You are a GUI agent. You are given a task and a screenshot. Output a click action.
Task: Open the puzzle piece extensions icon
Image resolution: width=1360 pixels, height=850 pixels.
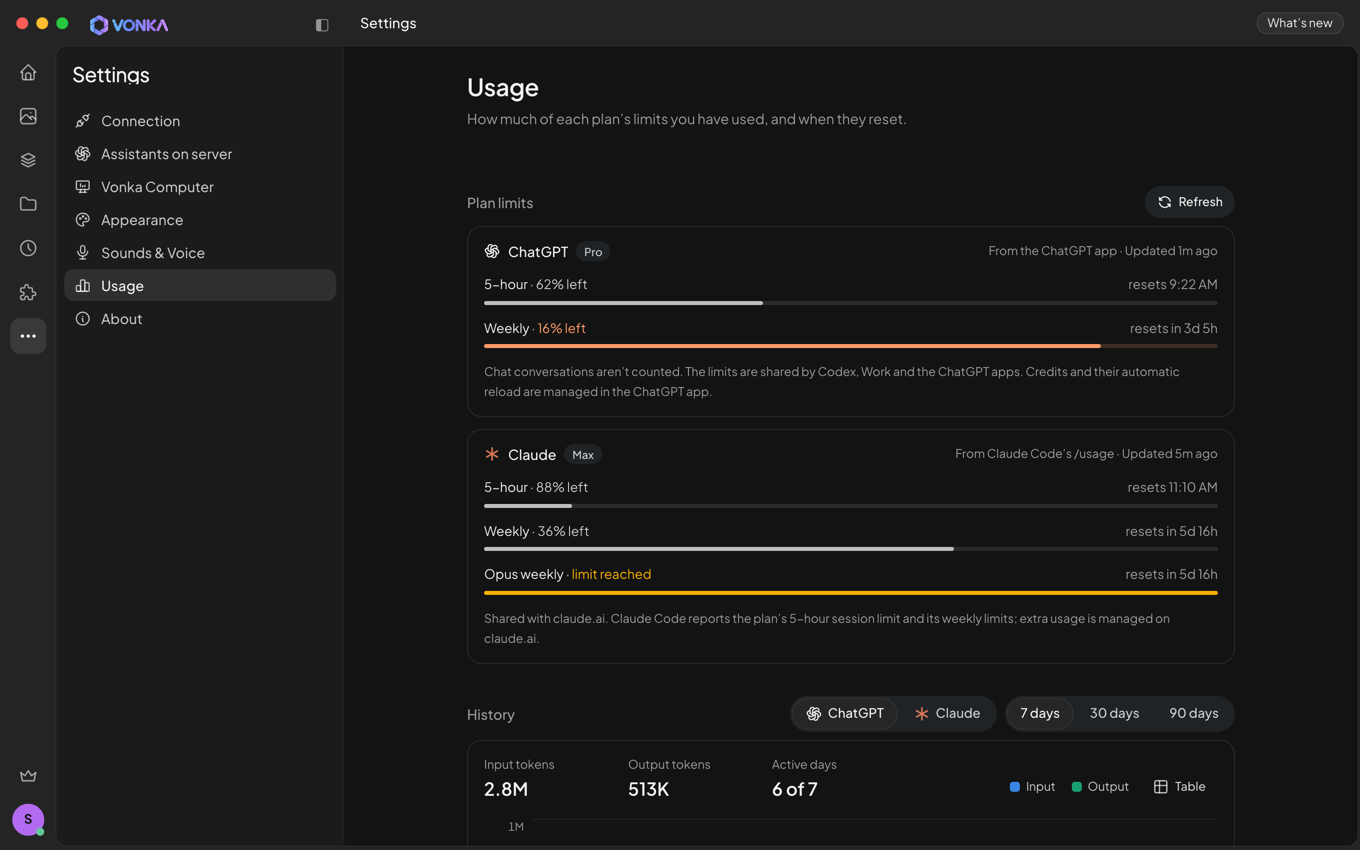point(28,292)
